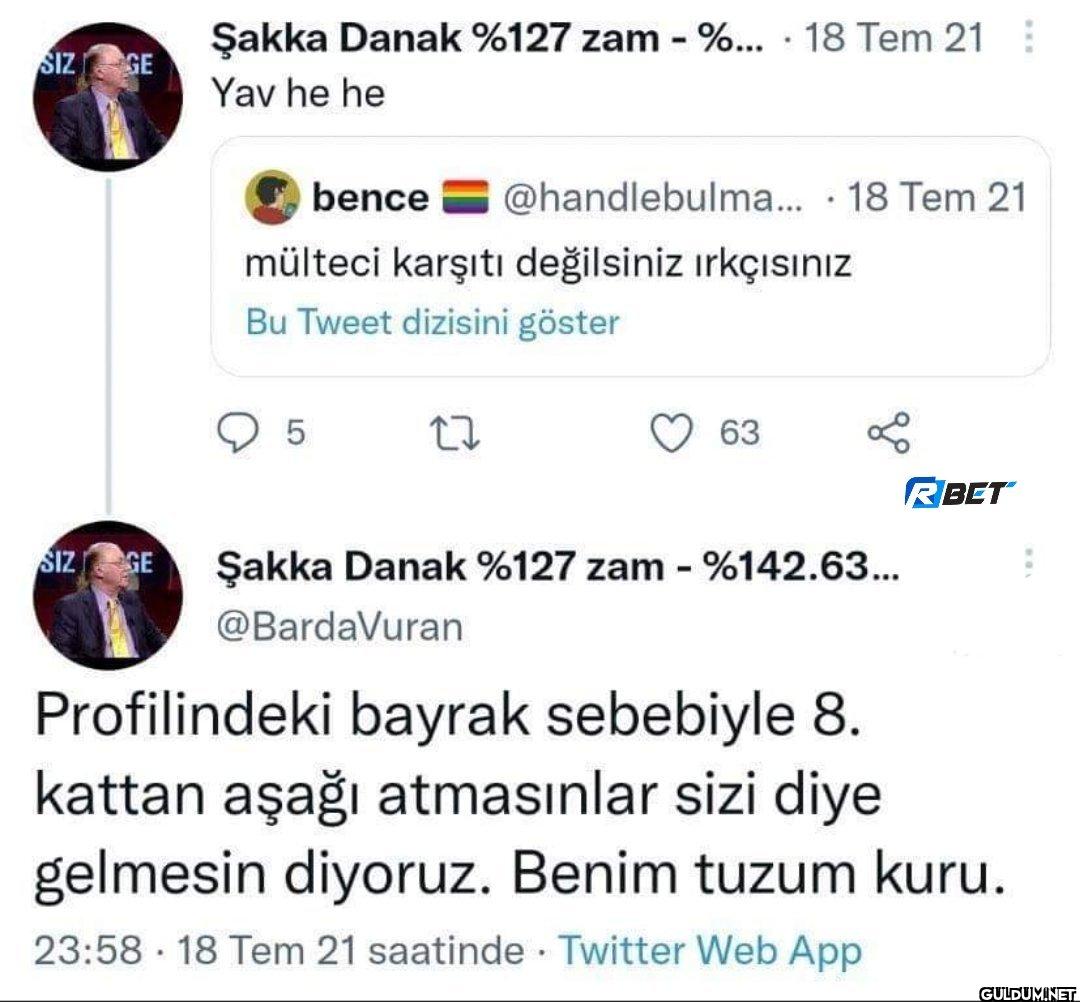Viewport: 1080px width, 1002px height.
Task: Click the '23:58 · 18 Tem 21 saatinde' timestamp
Action: pyautogui.click(x=278, y=950)
